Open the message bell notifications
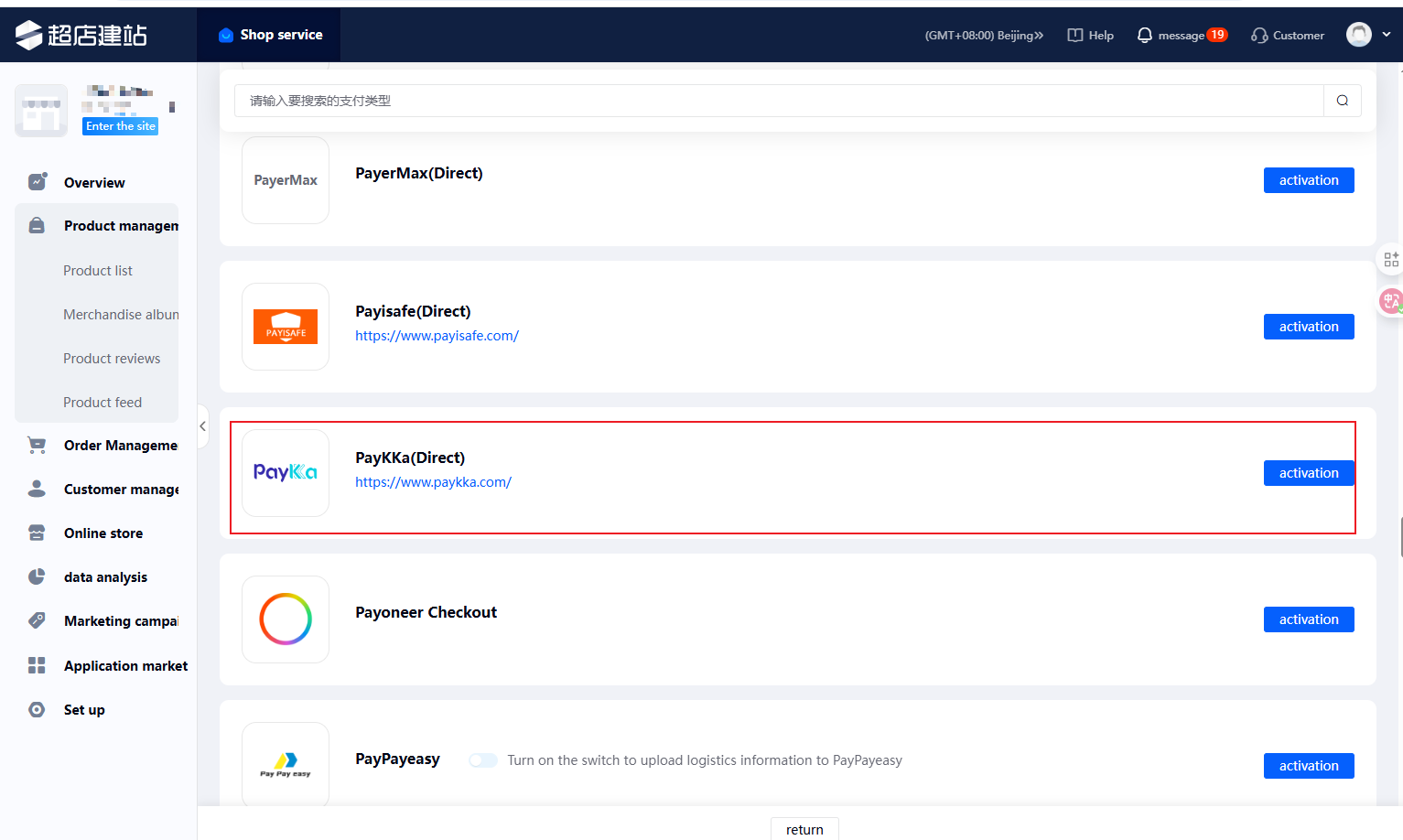Image resolution: width=1403 pixels, height=840 pixels. (x=1145, y=35)
